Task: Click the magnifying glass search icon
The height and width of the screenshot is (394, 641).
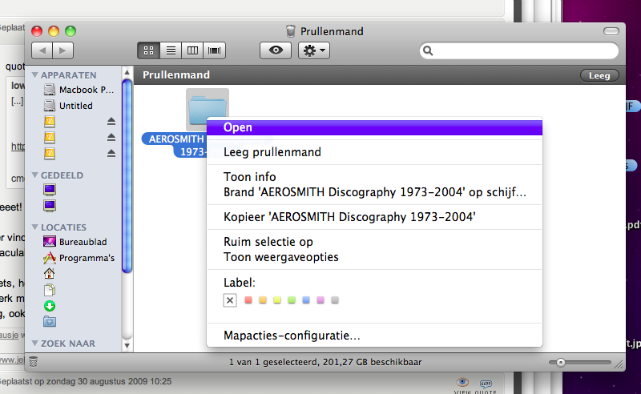Action: click(x=428, y=51)
